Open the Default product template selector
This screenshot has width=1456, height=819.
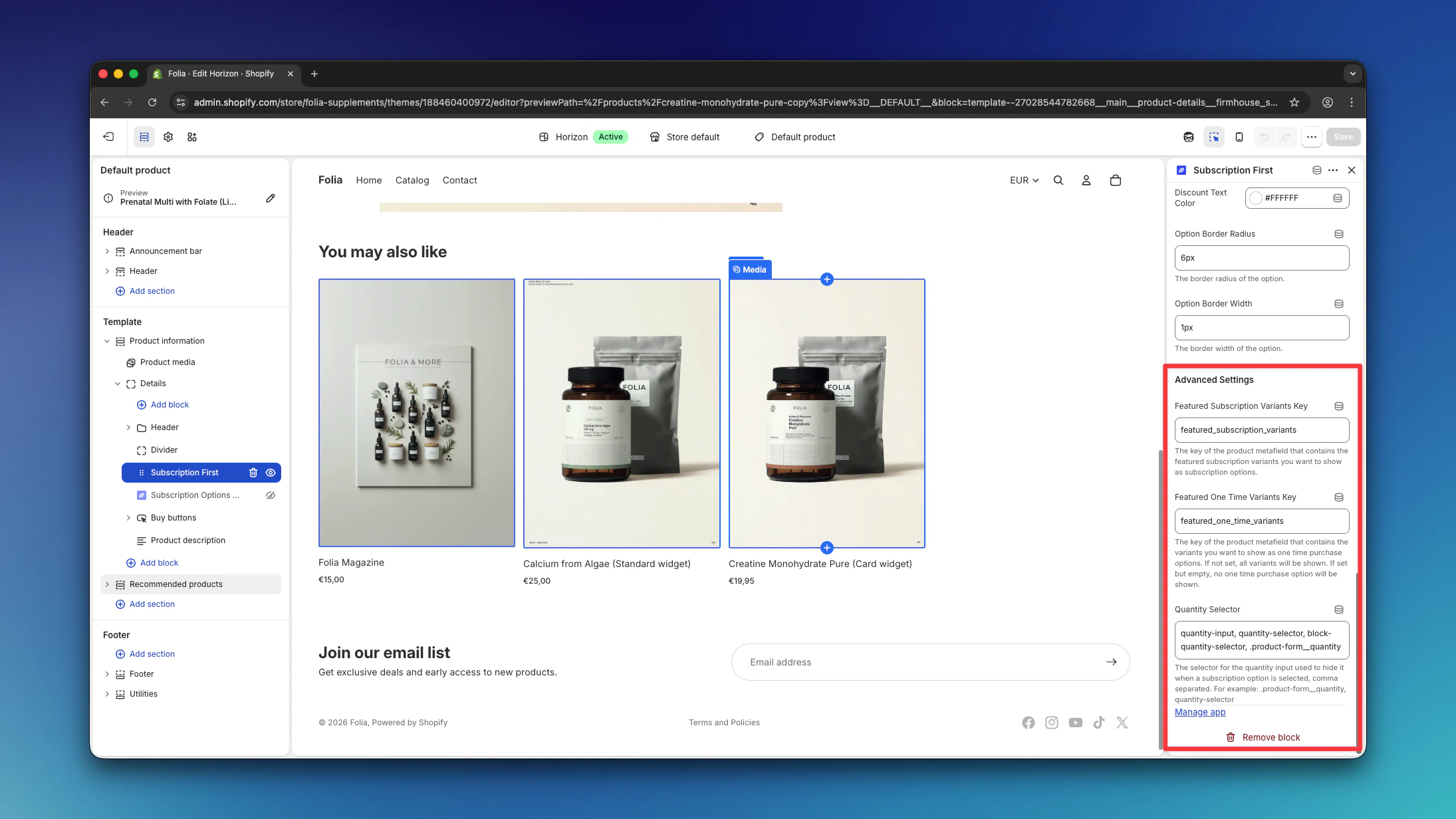click(x=795, y=137)
